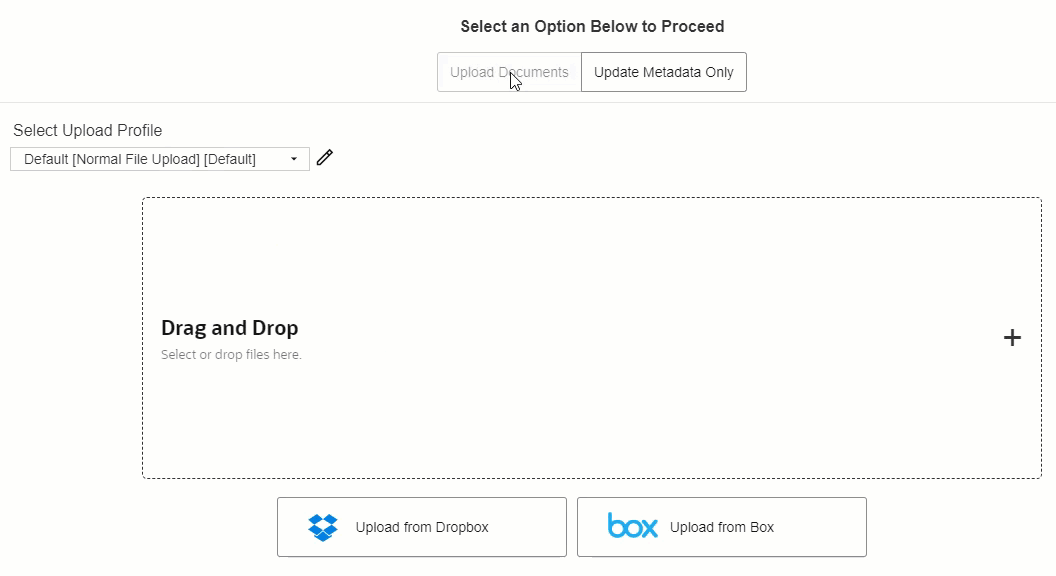Choose Upload from Box
The image size is (1056, 576).
click(x=721, y=527)
